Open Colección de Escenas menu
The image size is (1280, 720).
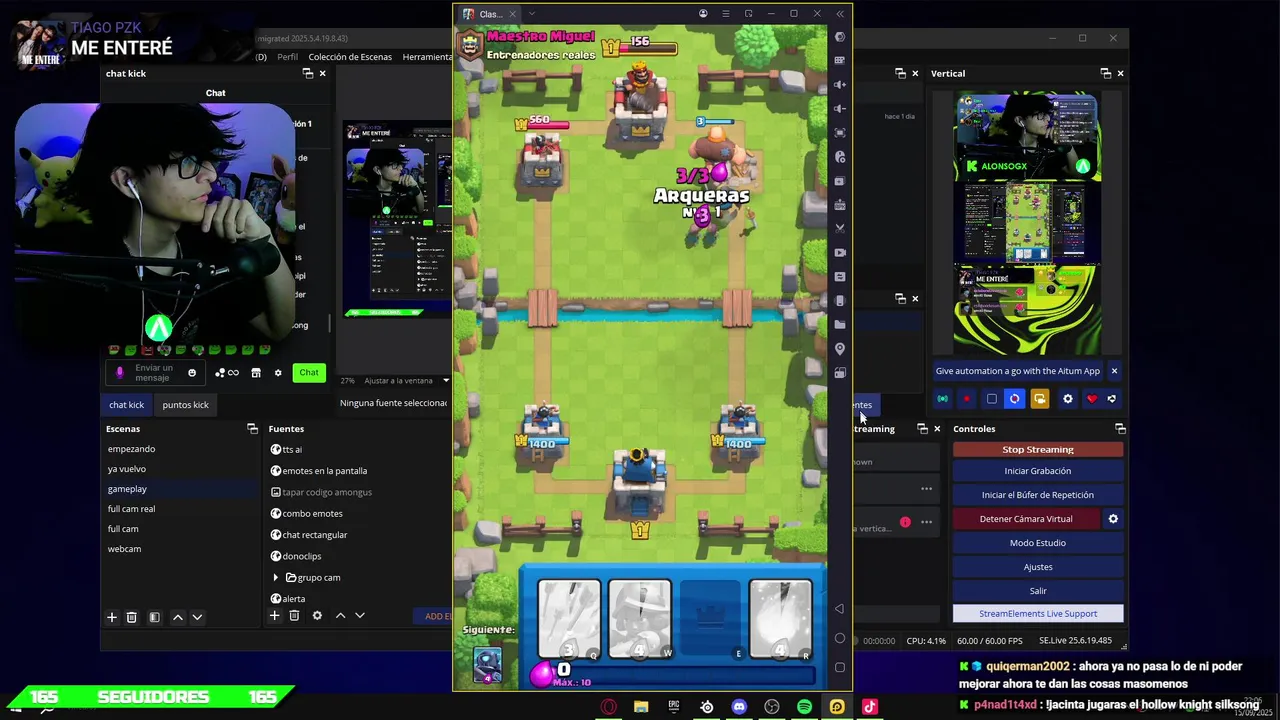(x=350, y=57)
